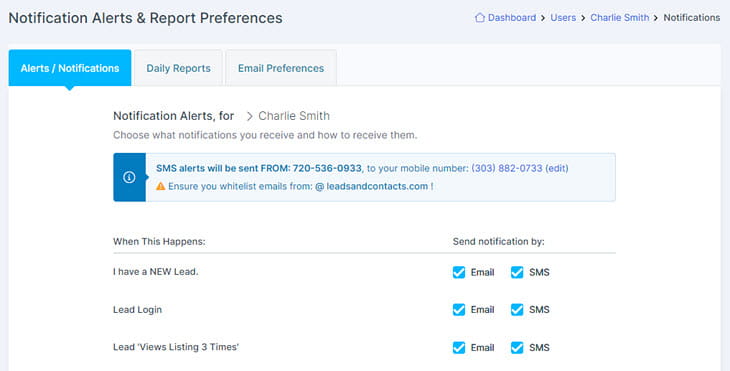
Task: Uncheck Email for 'I have a NEW Lead'
Action: (x=459, y=272)
